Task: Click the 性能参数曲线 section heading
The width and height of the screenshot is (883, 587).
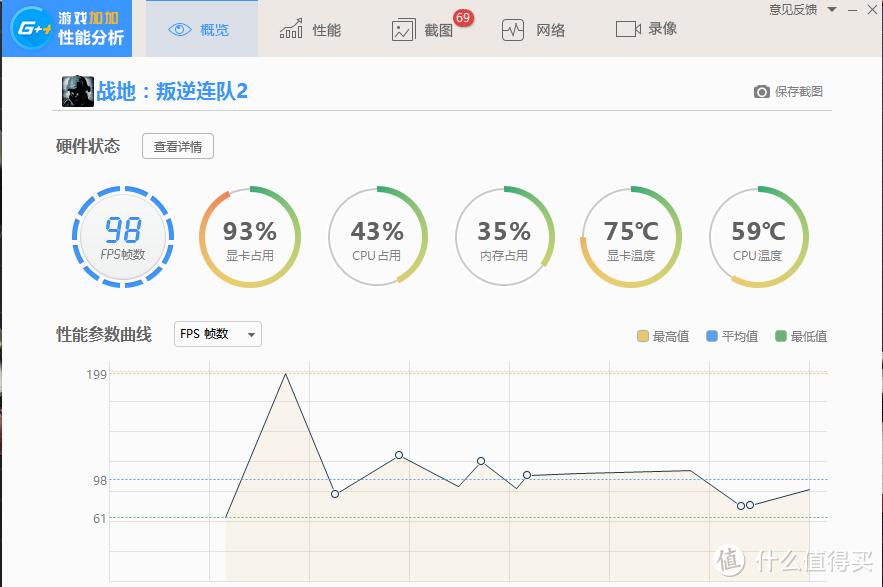Action: click(104, 334)
